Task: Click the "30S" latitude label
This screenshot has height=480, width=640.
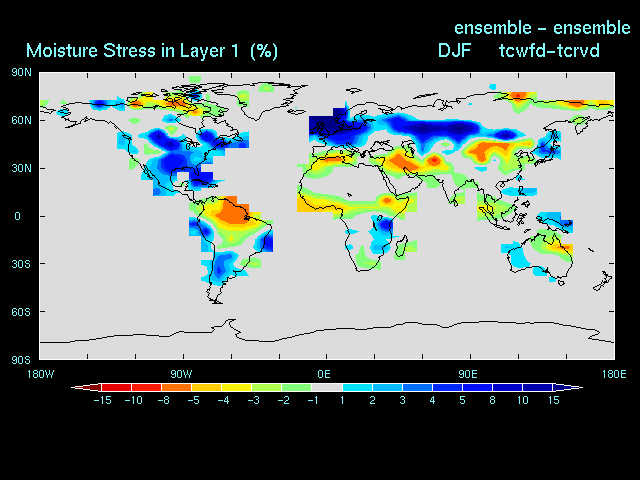Action: (x=21, y=264)
